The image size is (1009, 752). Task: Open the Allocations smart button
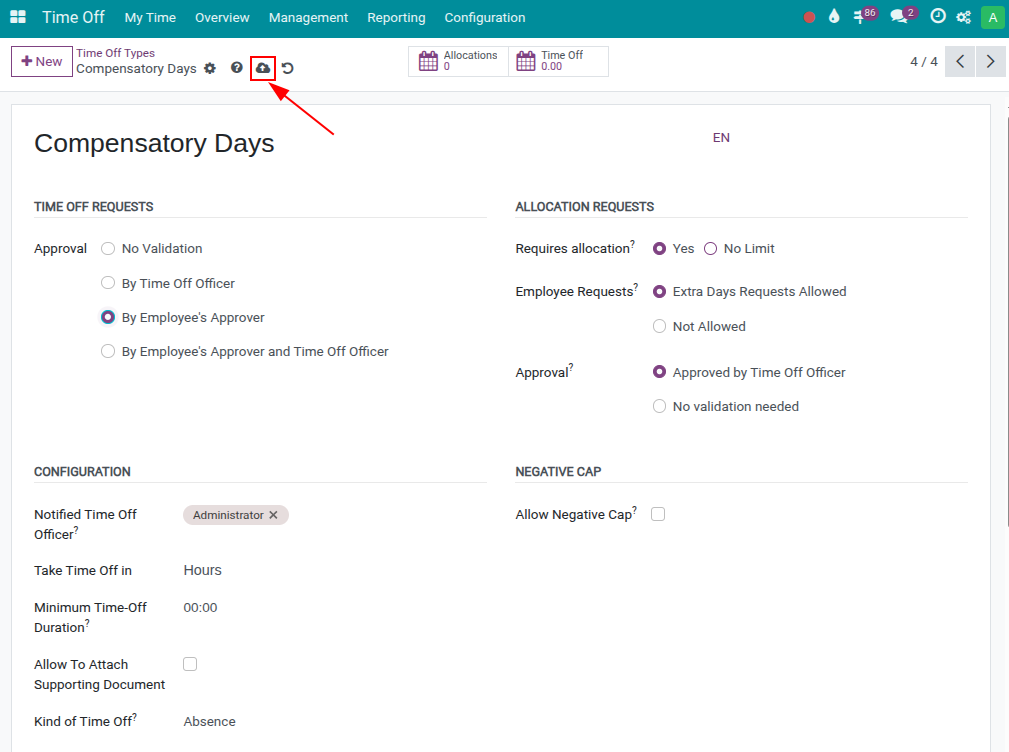458,61
